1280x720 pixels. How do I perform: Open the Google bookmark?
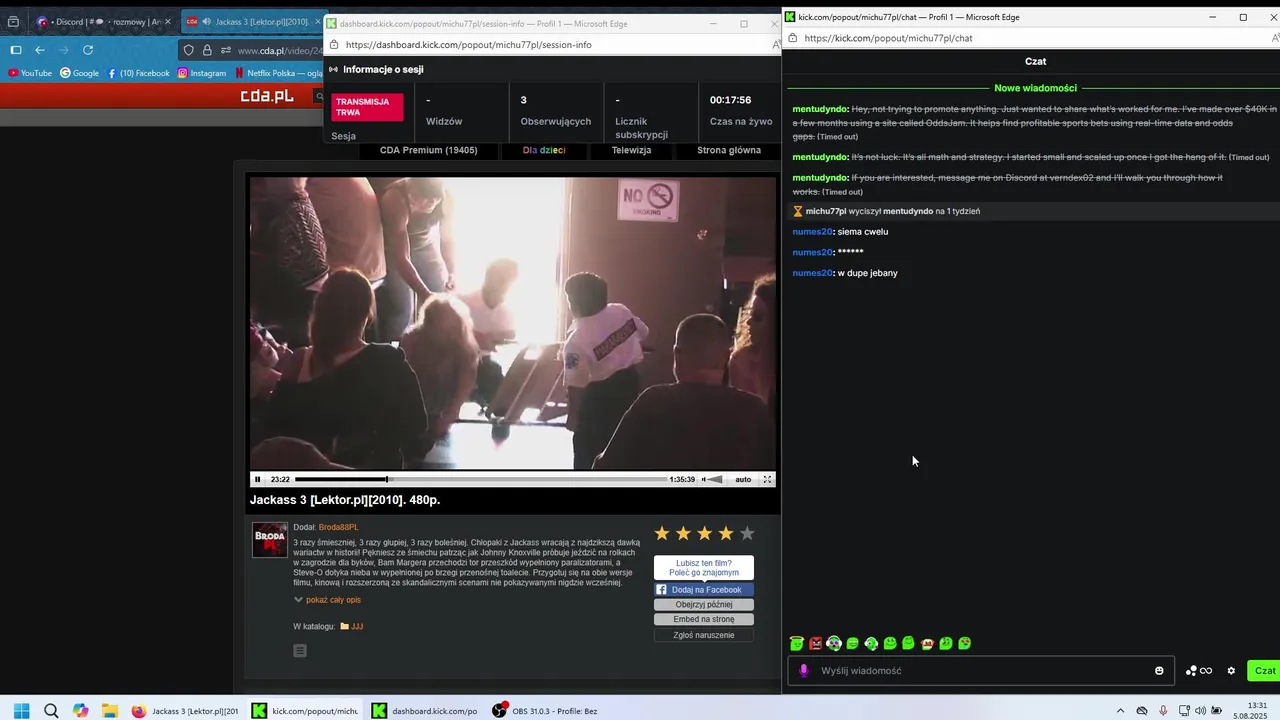pos(79,73)
